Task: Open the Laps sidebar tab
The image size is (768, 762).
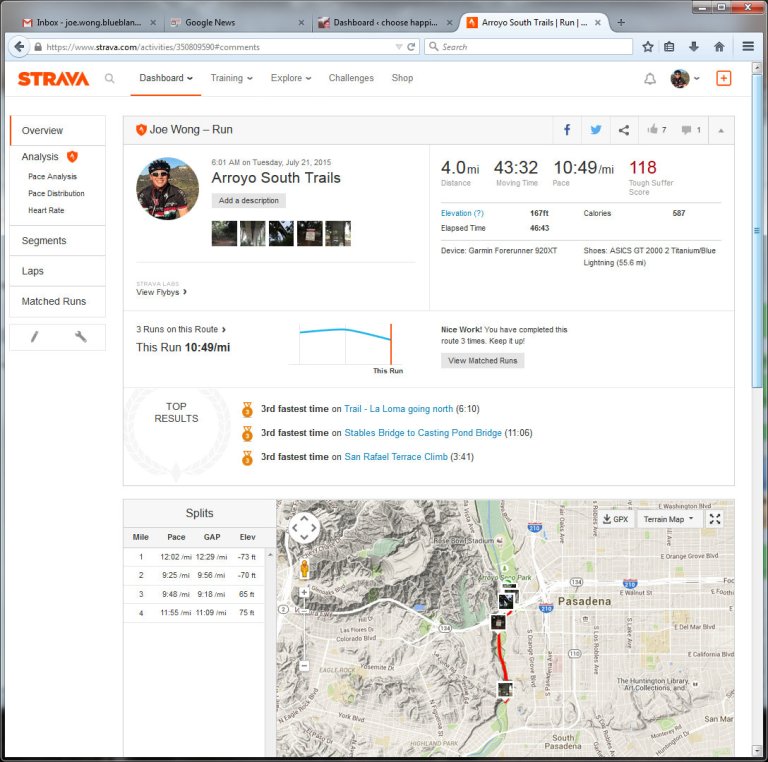Action: [x=58, y=271]
